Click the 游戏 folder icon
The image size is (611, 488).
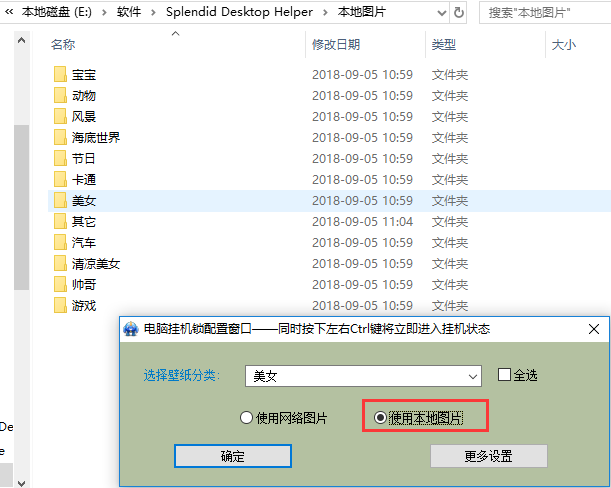point(60,306)
